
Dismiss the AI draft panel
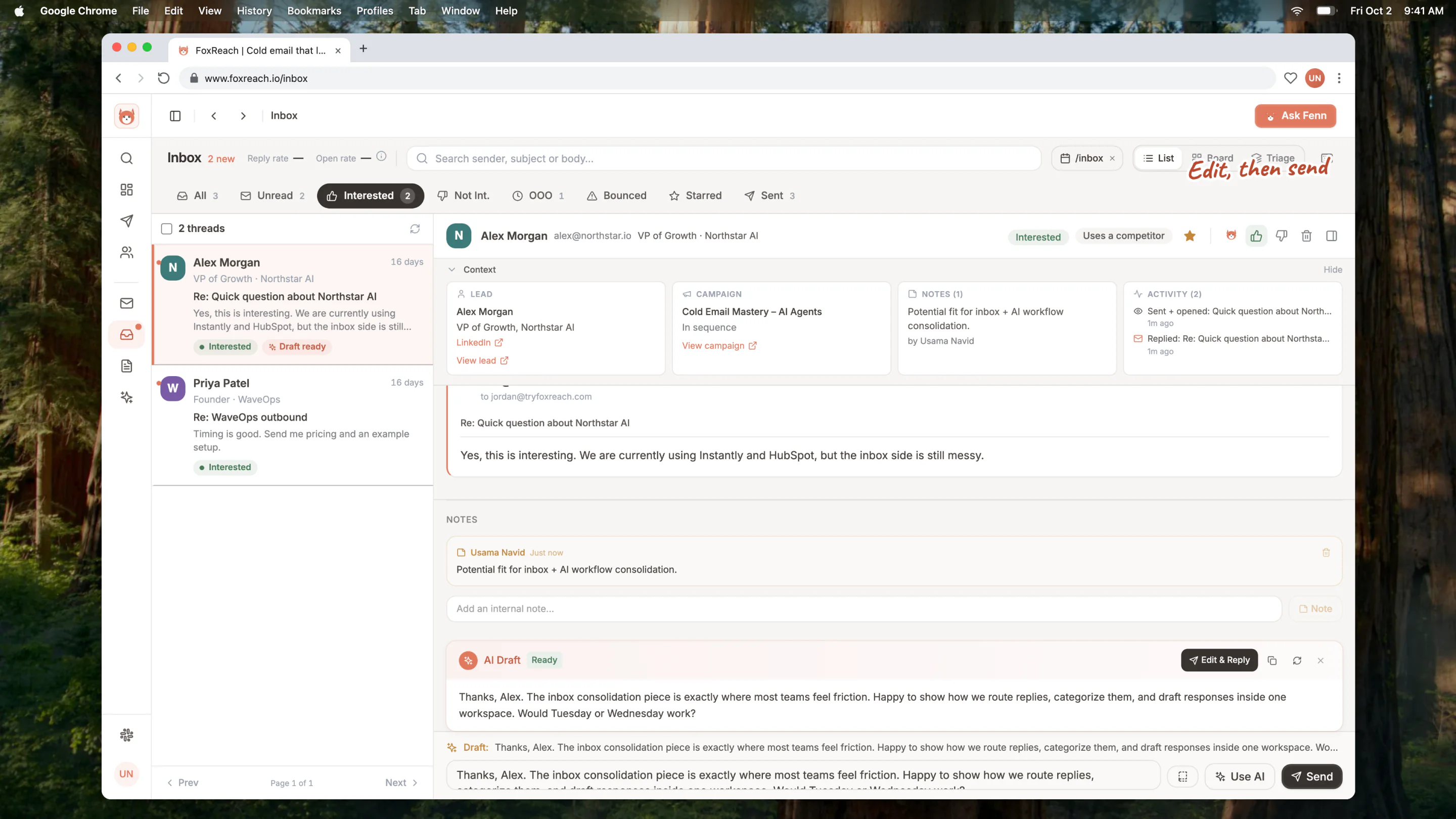click(1321, 660)
